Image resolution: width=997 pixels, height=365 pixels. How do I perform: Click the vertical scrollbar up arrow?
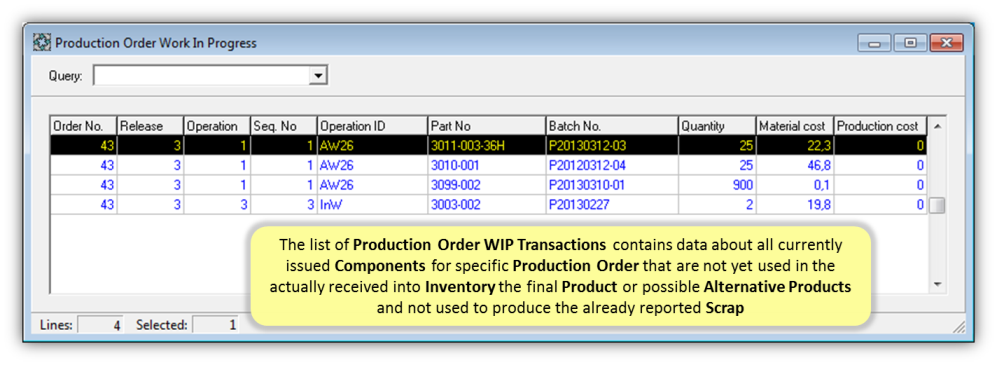point(937,127)
